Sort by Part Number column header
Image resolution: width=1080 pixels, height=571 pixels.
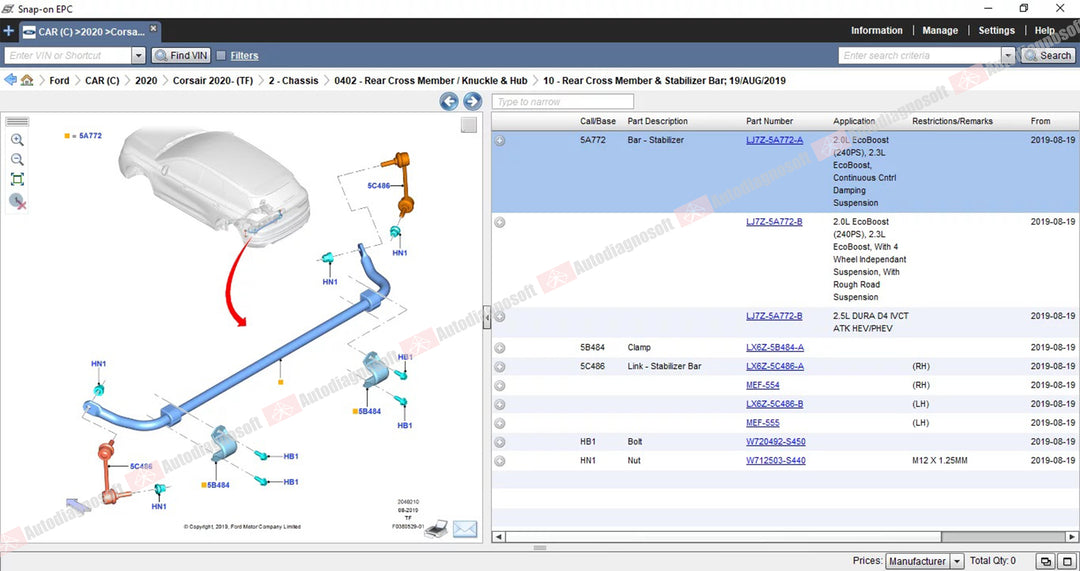pyautogui.click(x=769, y=121)
